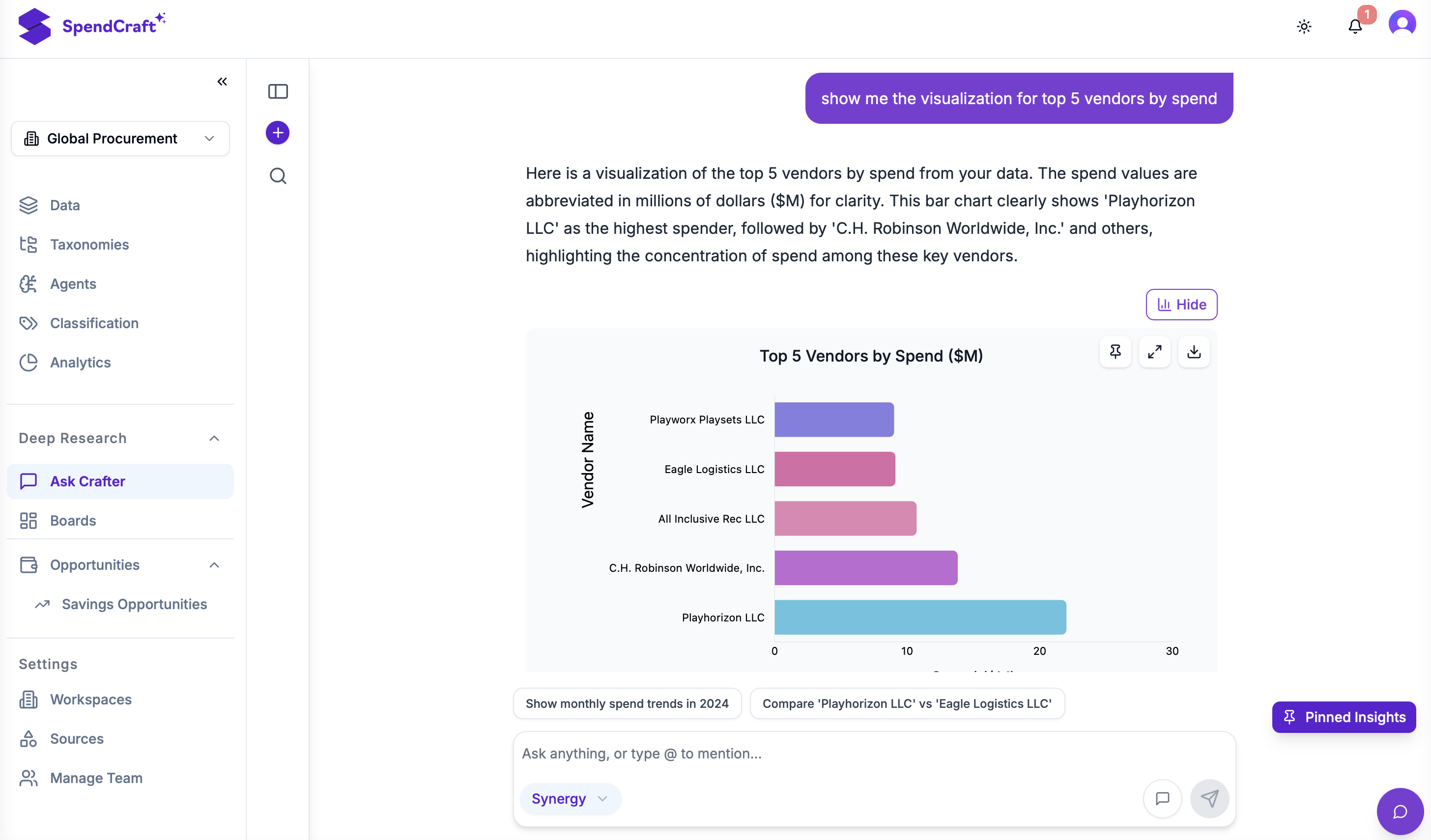Click the Opportunities wallet icon
1431x840 pixels.
[x=29, y=565]
